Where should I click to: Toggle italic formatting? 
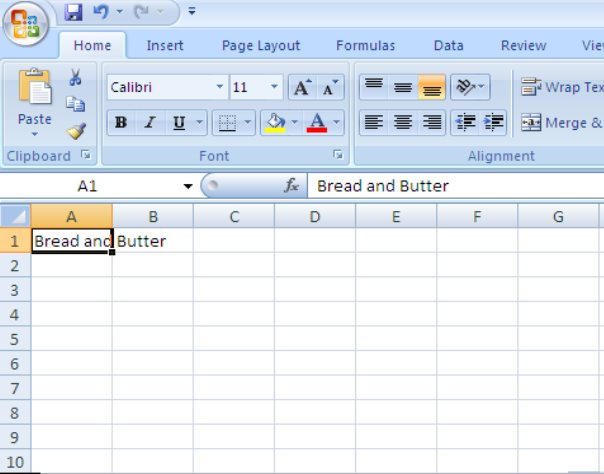(150, 122)
